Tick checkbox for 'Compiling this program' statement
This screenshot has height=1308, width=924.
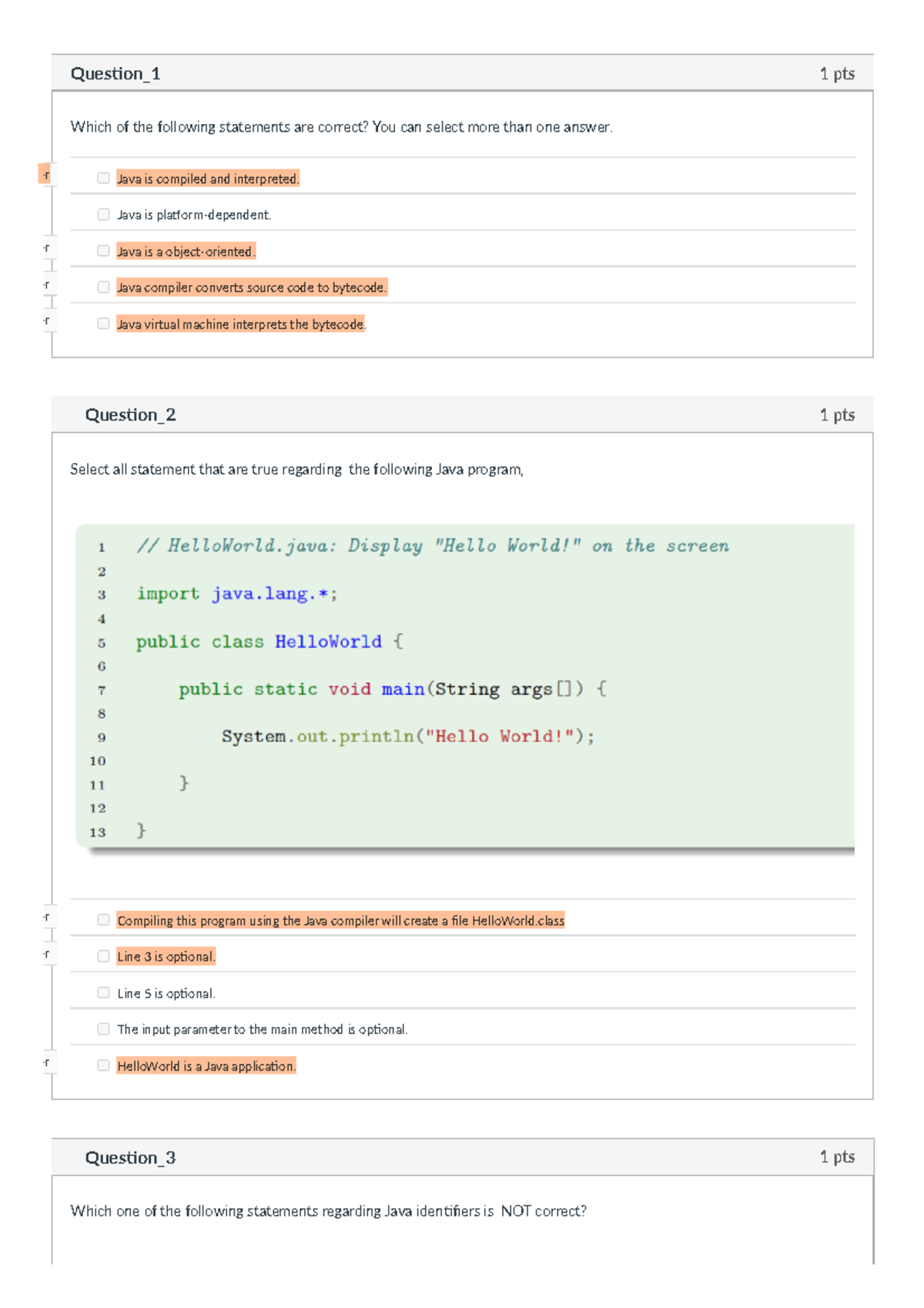(103, 920)
